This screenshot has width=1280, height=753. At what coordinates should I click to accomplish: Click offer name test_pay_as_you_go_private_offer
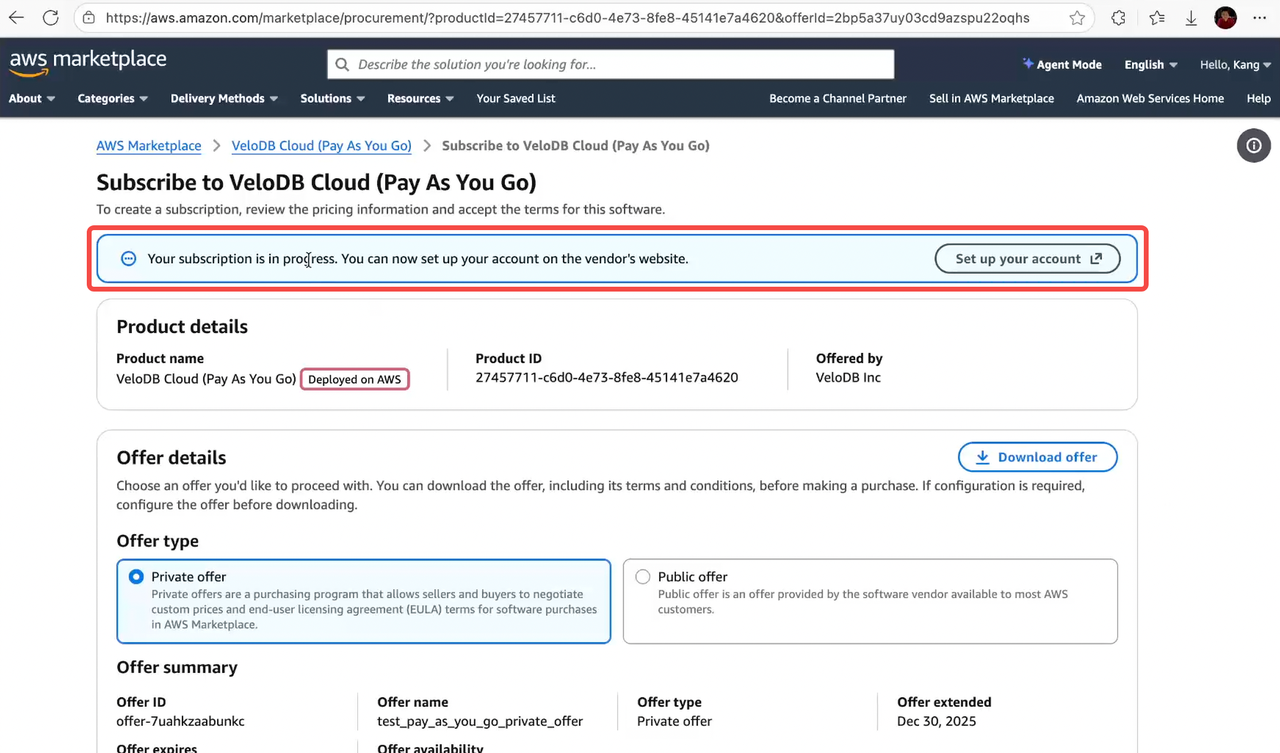pos(480,721)
